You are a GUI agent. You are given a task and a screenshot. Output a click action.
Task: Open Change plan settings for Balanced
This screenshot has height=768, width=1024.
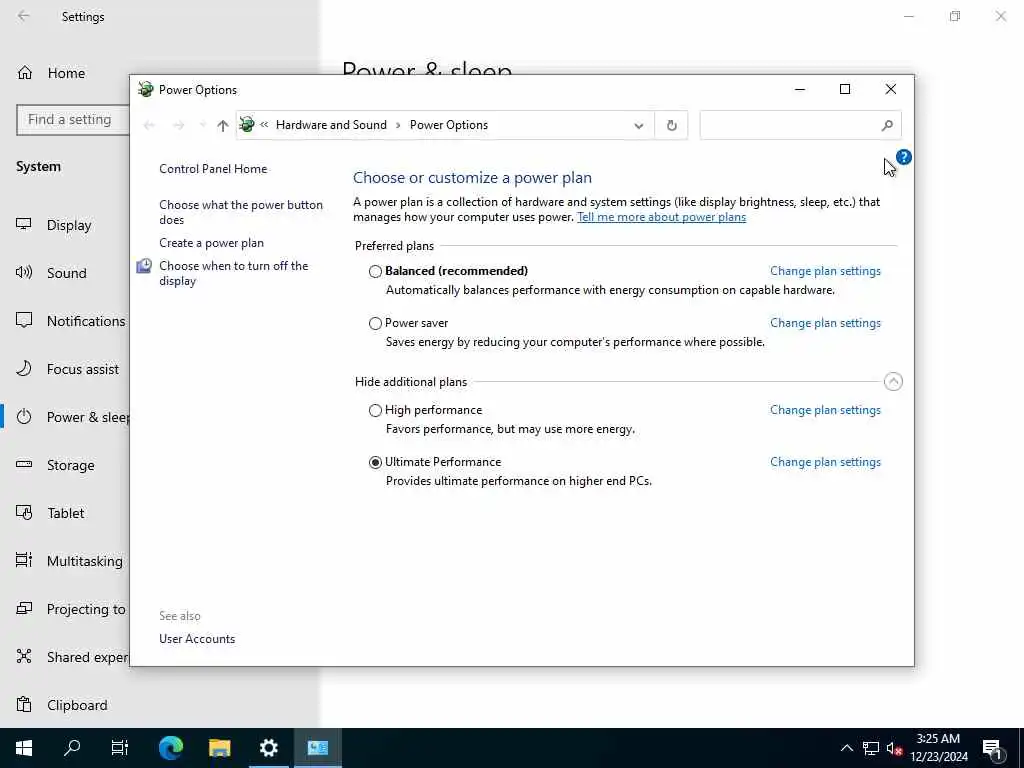point(825,271)
